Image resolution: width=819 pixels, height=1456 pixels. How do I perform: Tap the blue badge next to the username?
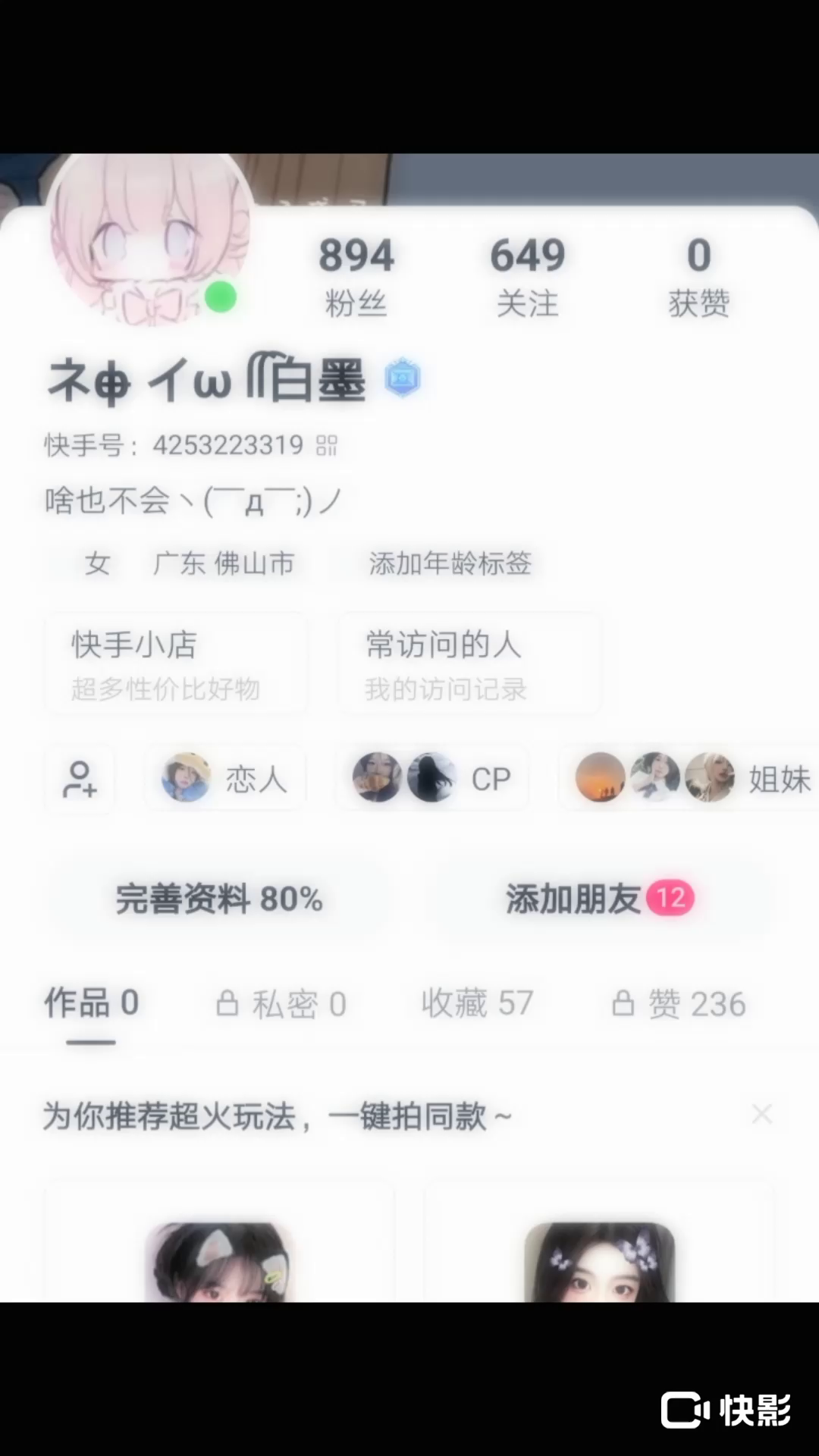pos(402,378)
